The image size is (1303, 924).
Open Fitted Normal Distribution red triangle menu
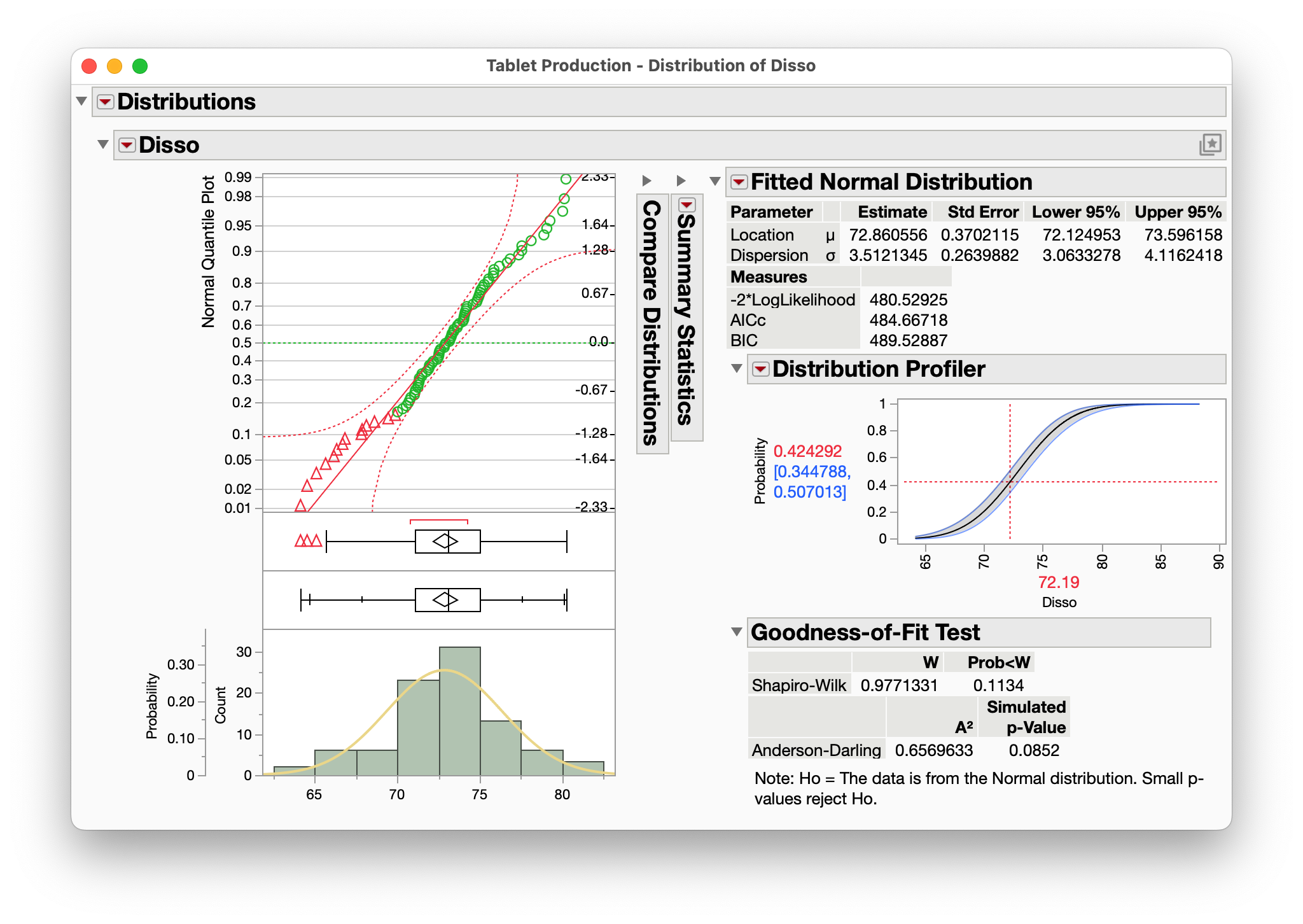[739, 182]
